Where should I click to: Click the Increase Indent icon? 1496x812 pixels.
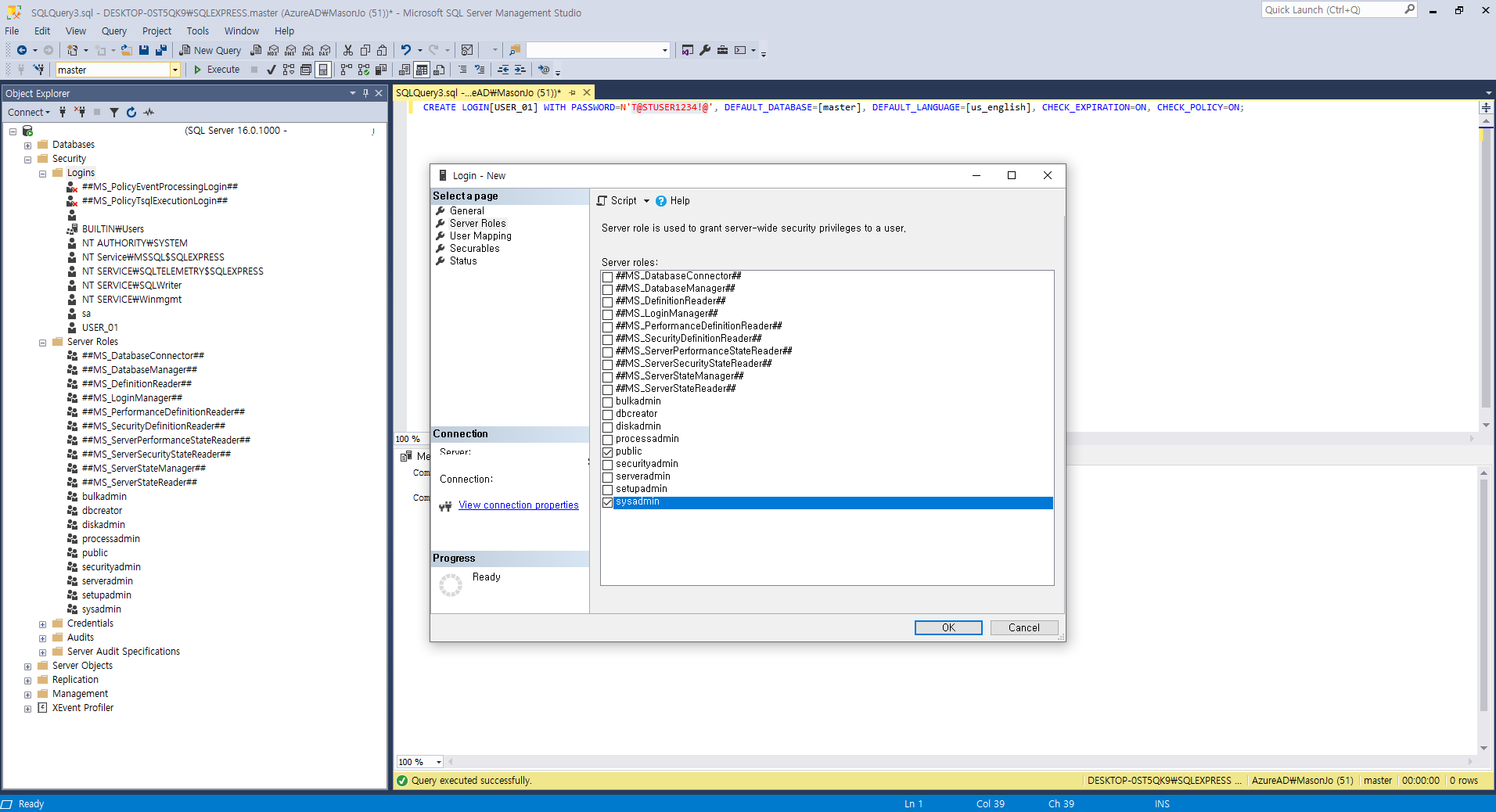click(x=520, y=70)
